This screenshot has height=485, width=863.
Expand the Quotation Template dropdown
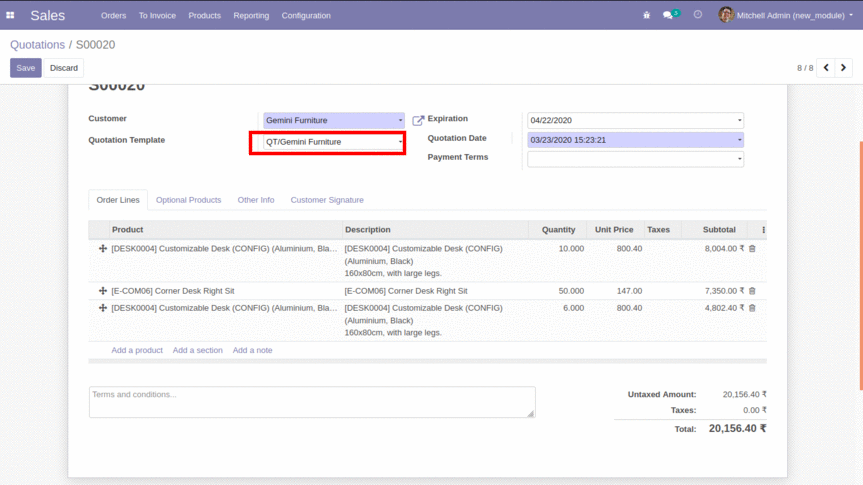[x=400, y=142]
